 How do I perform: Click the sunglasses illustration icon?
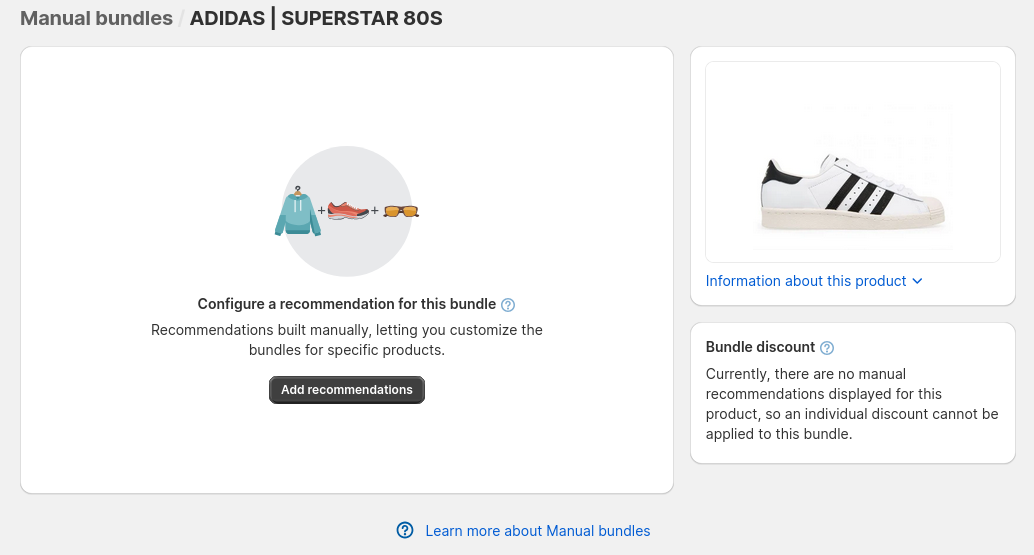[x=401, y=211]
